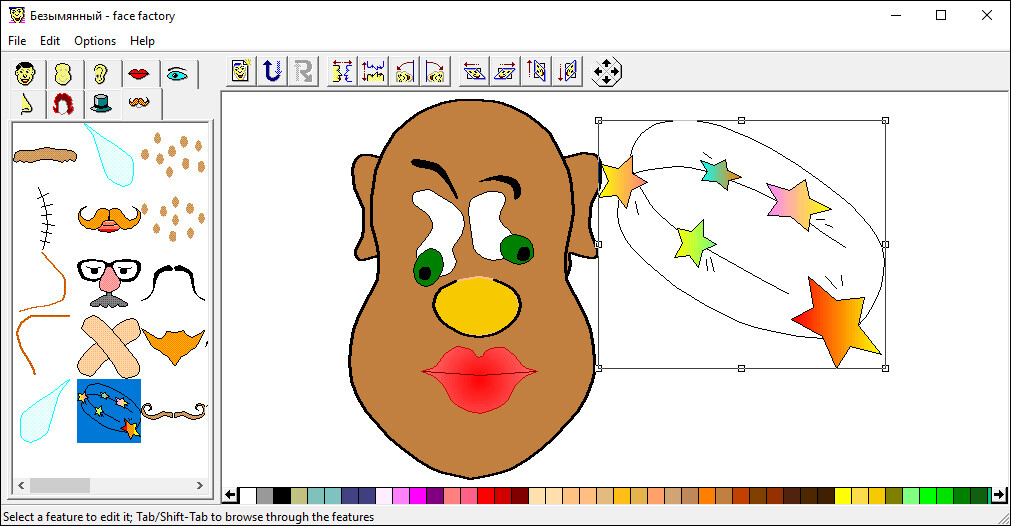Click the face factory title bar icon
1011x526 pixels.
[x=17, y=15]
